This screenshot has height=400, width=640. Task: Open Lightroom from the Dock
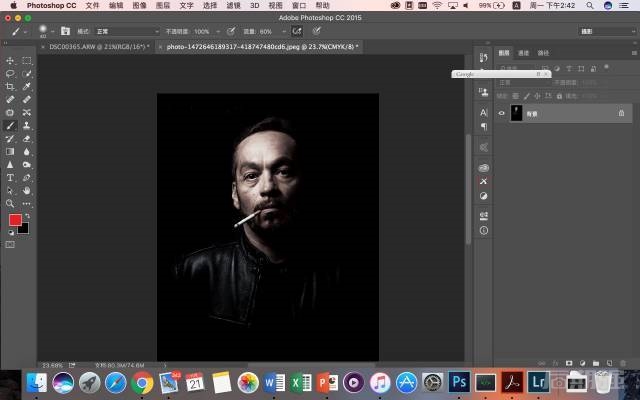coord(539,382)
